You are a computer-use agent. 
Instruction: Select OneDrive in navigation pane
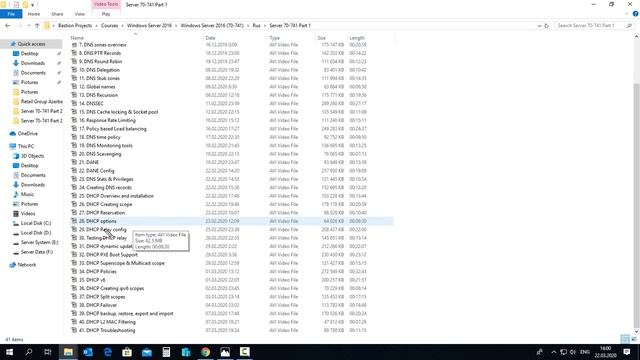point(27,133)
